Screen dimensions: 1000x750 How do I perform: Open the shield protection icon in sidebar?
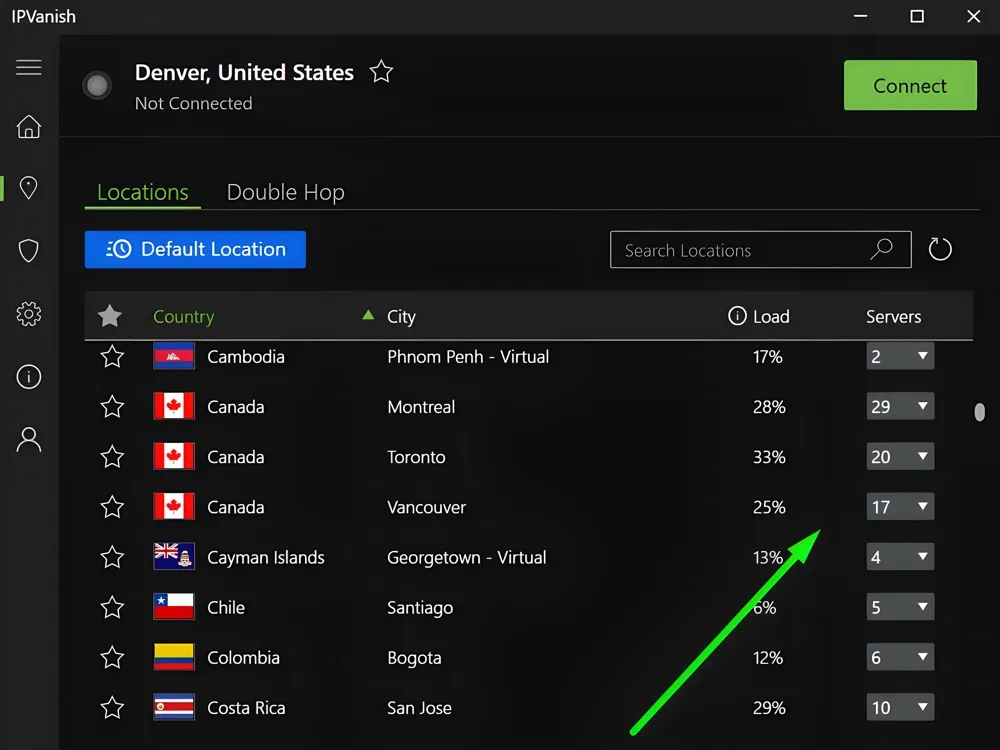29,251
